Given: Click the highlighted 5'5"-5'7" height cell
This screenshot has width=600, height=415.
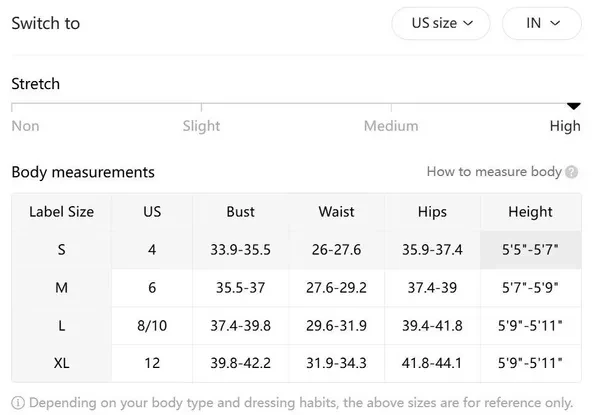Looking at the screenshot, I should (530, 250).
